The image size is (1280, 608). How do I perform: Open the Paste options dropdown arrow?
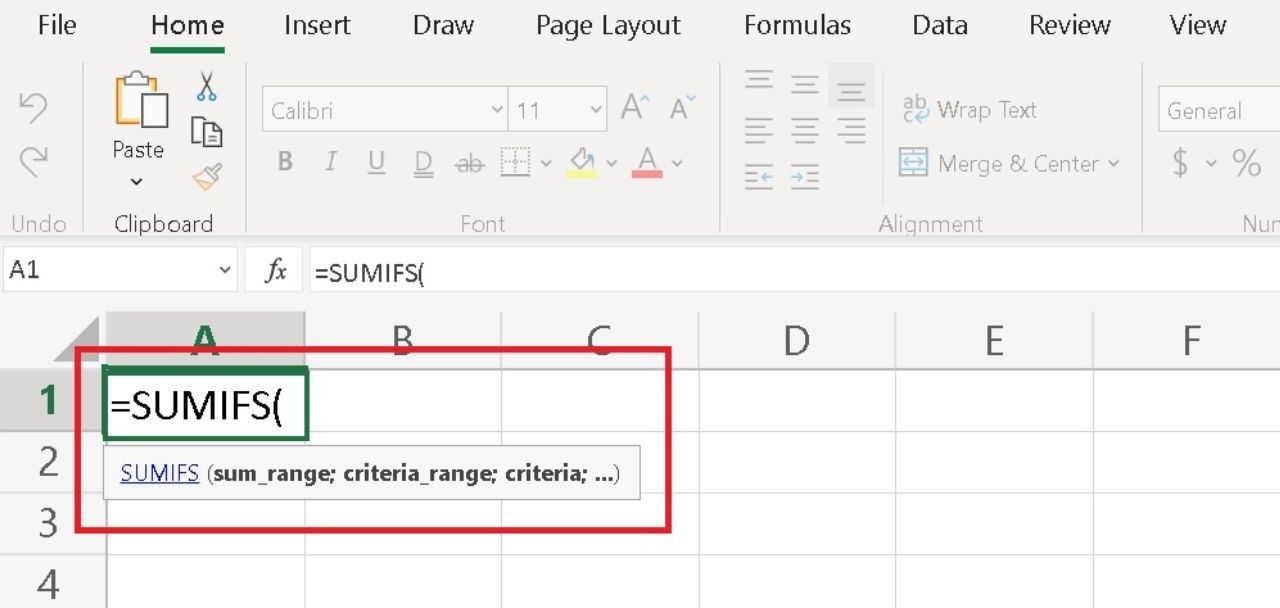pyautogui.click(x=137, y=182)
